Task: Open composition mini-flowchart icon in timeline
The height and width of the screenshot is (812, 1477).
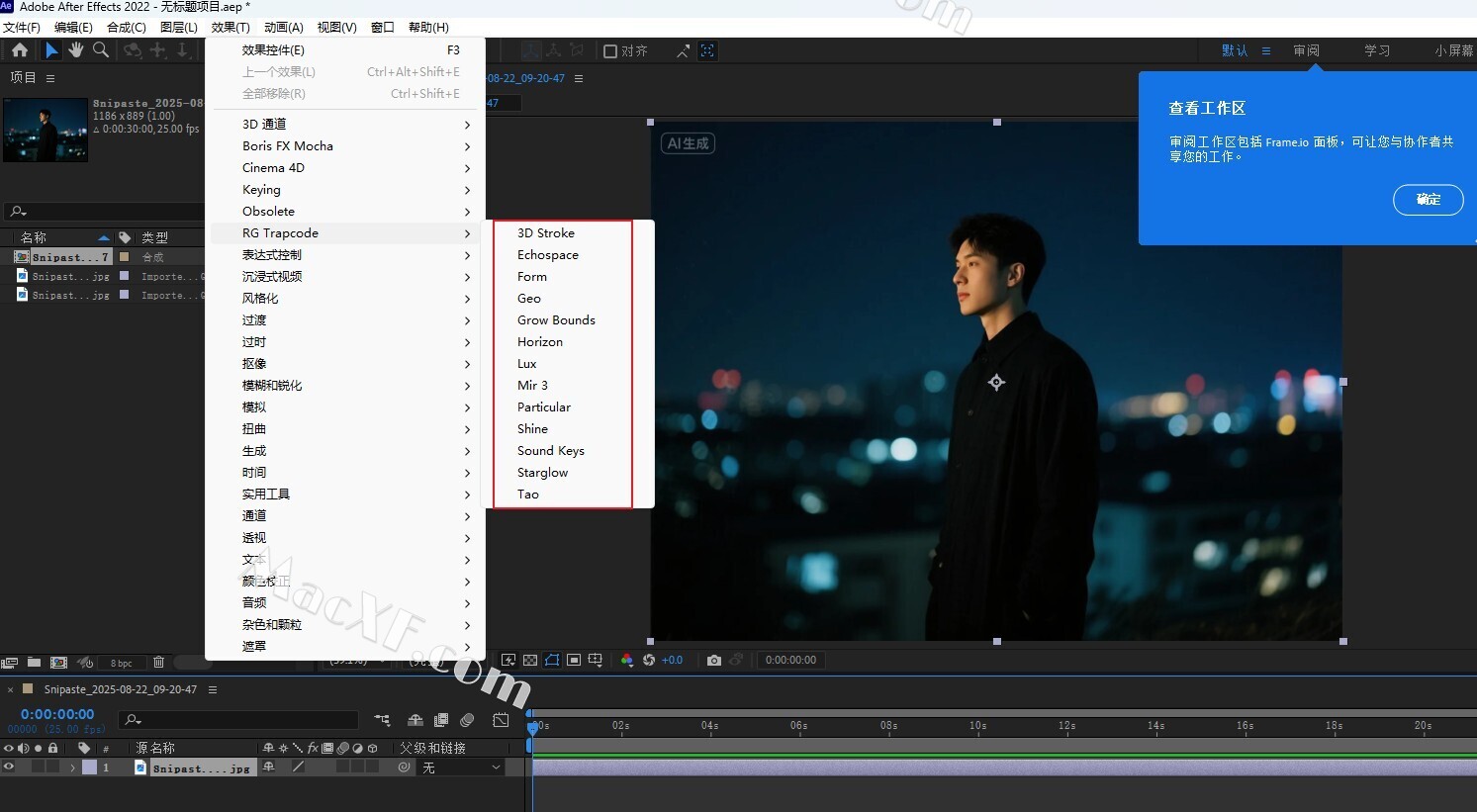Action: coord(382,720)
